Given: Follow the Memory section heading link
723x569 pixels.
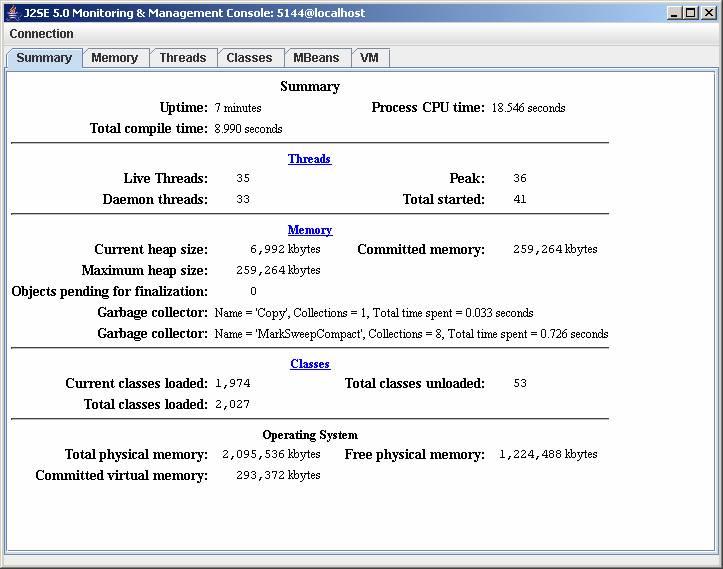Looking at the screenshot, I should [309, 230].
